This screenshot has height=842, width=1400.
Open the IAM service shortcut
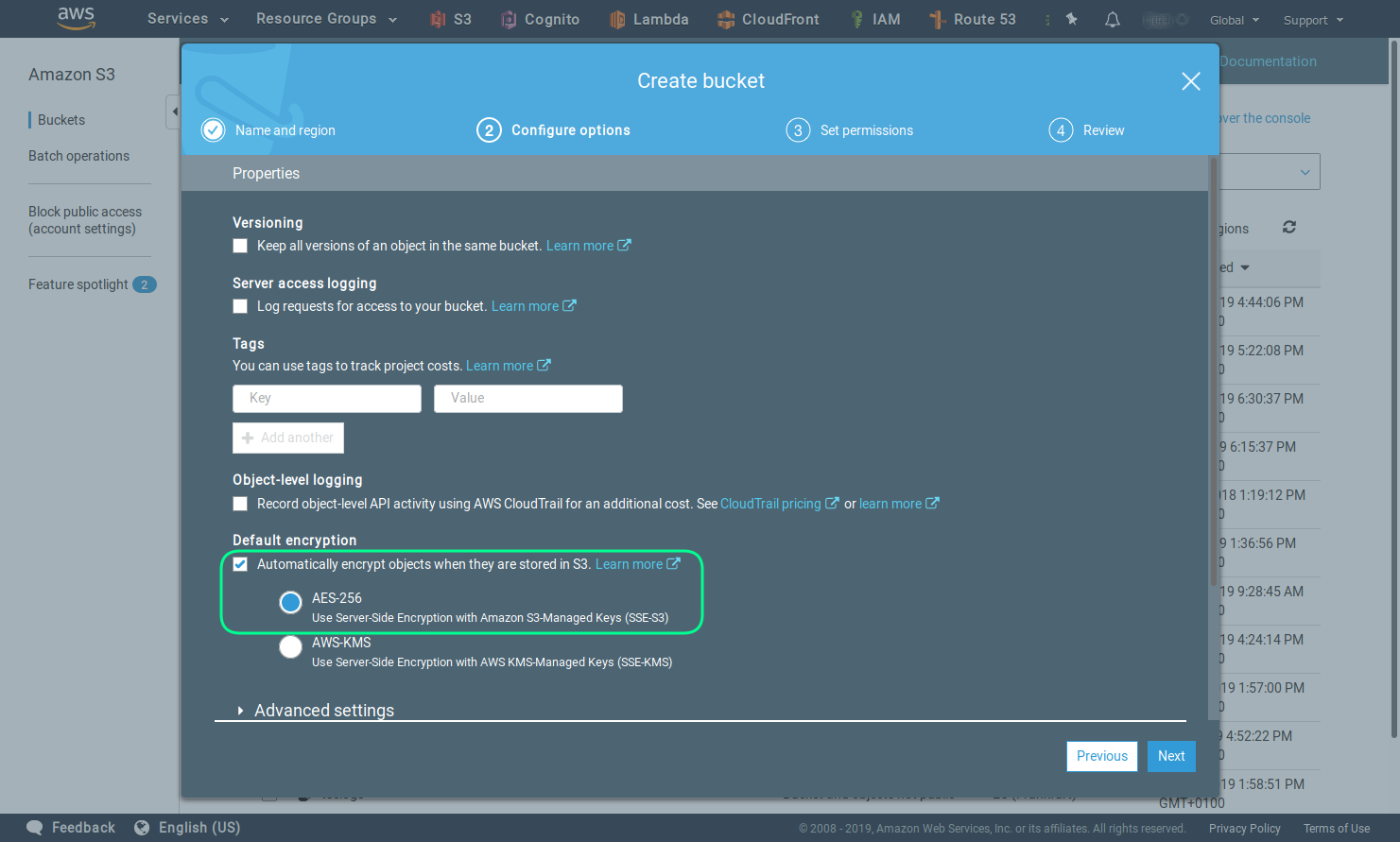(x=874, y=19)
